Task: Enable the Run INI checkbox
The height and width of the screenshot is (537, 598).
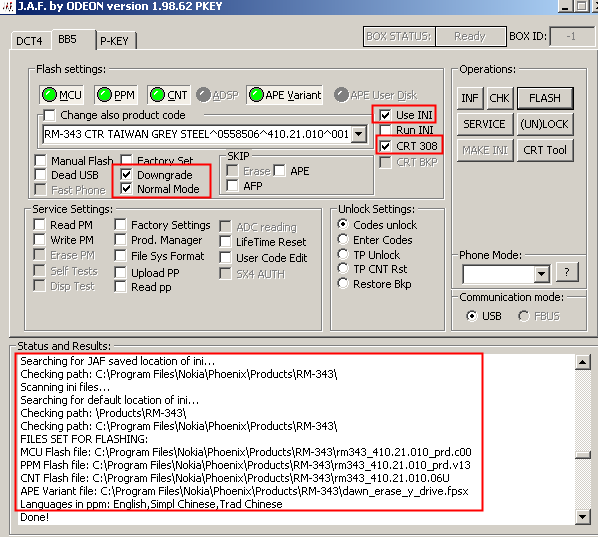Action: [385, 130]
